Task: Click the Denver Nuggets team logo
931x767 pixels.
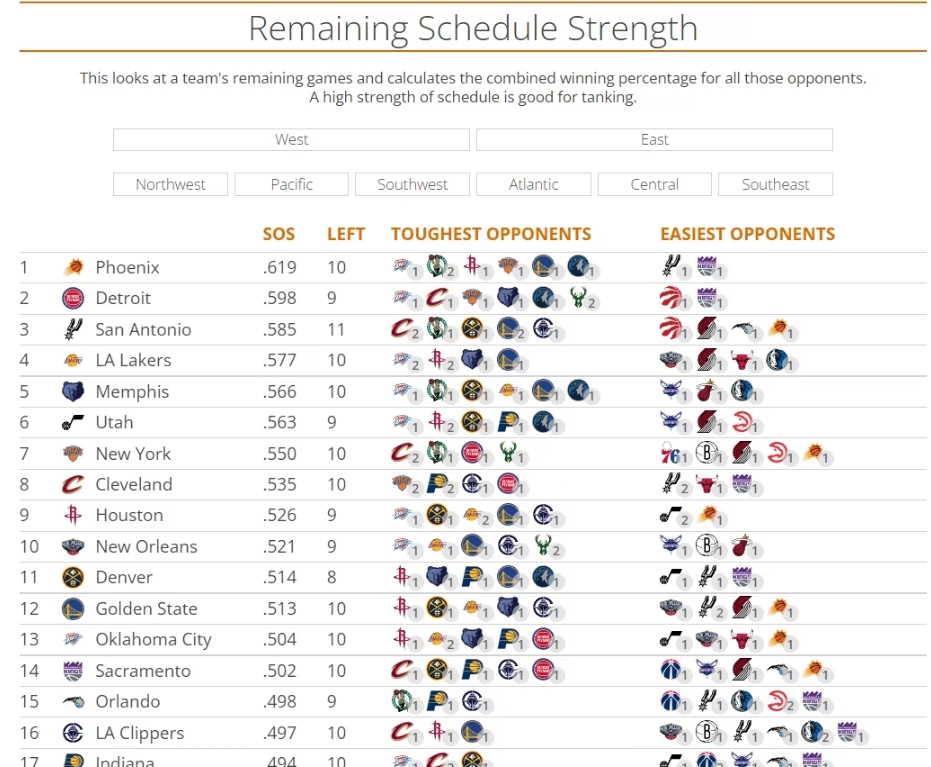Action: tap(73, 578)
